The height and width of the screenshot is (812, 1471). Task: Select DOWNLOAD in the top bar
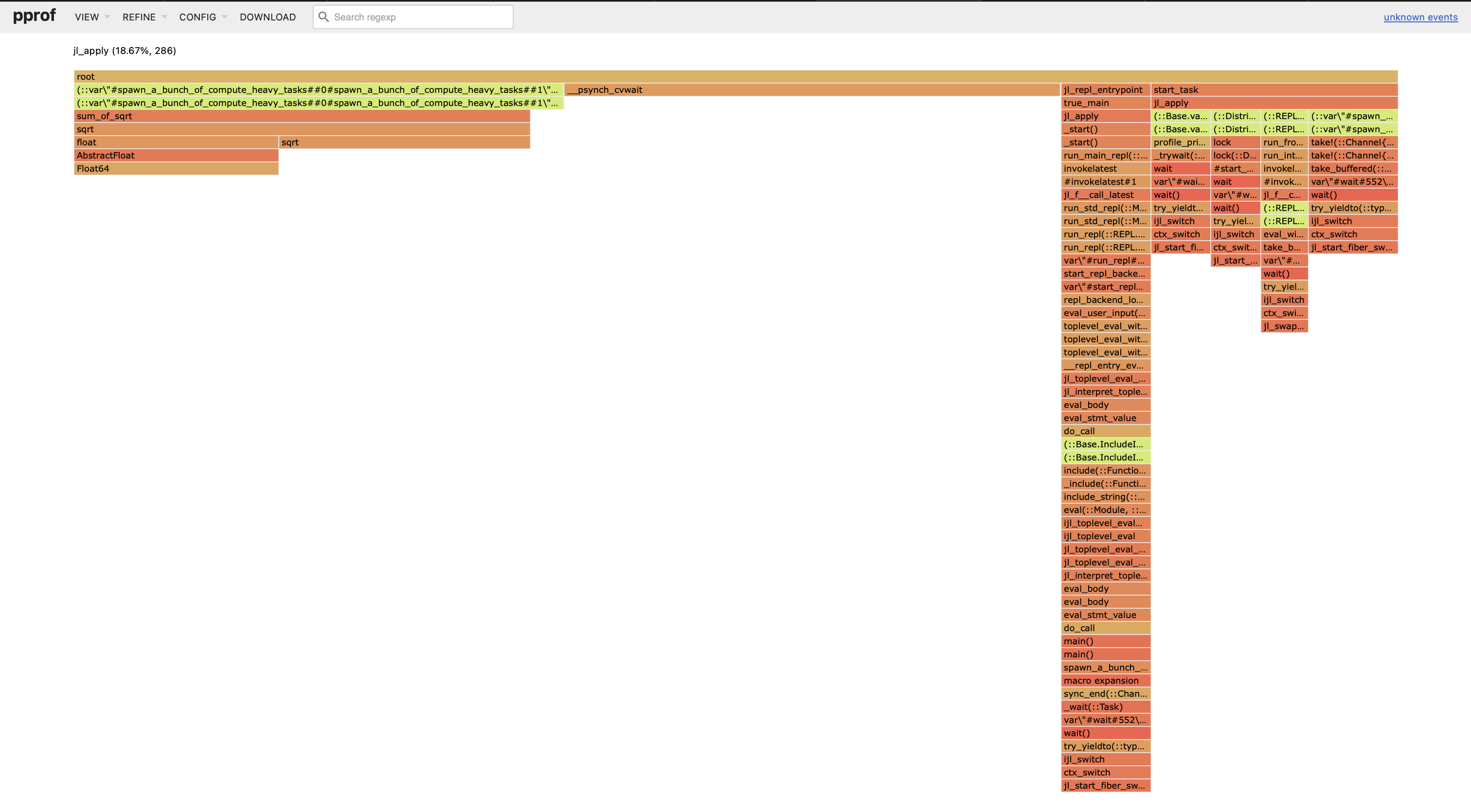[267, 17]
